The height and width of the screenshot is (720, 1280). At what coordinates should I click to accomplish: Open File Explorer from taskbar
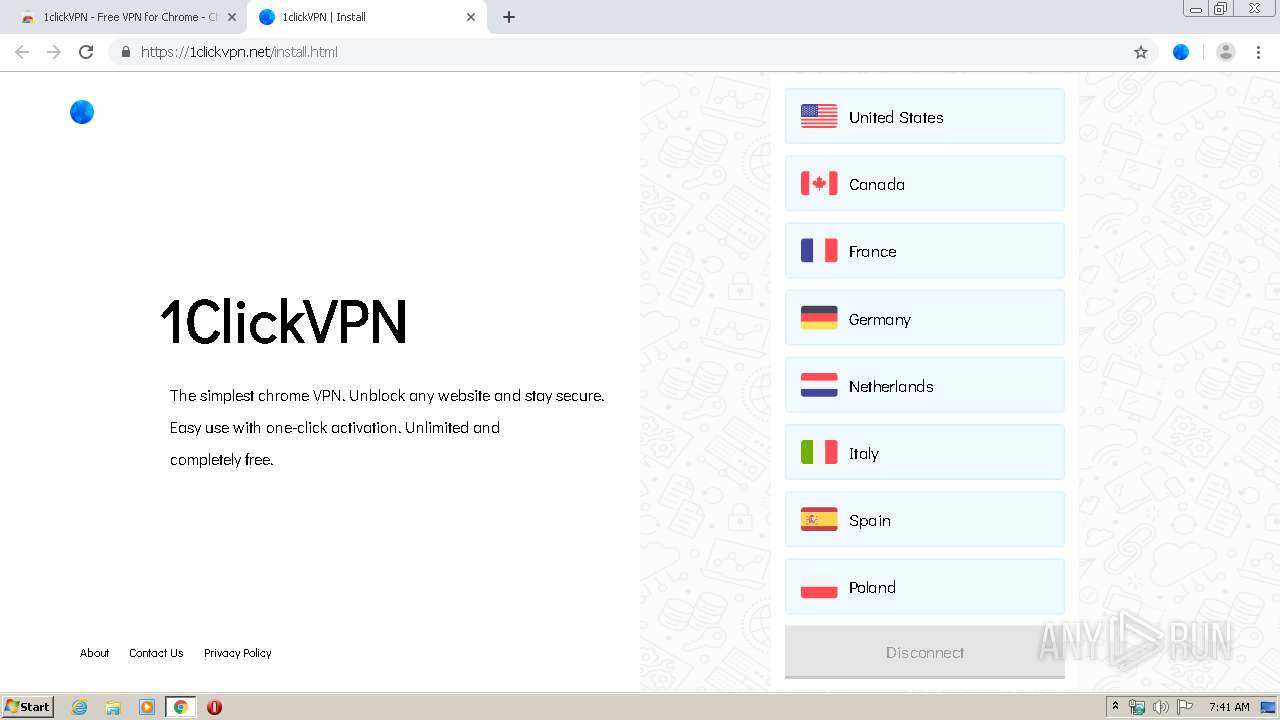(x=113, y=707)
